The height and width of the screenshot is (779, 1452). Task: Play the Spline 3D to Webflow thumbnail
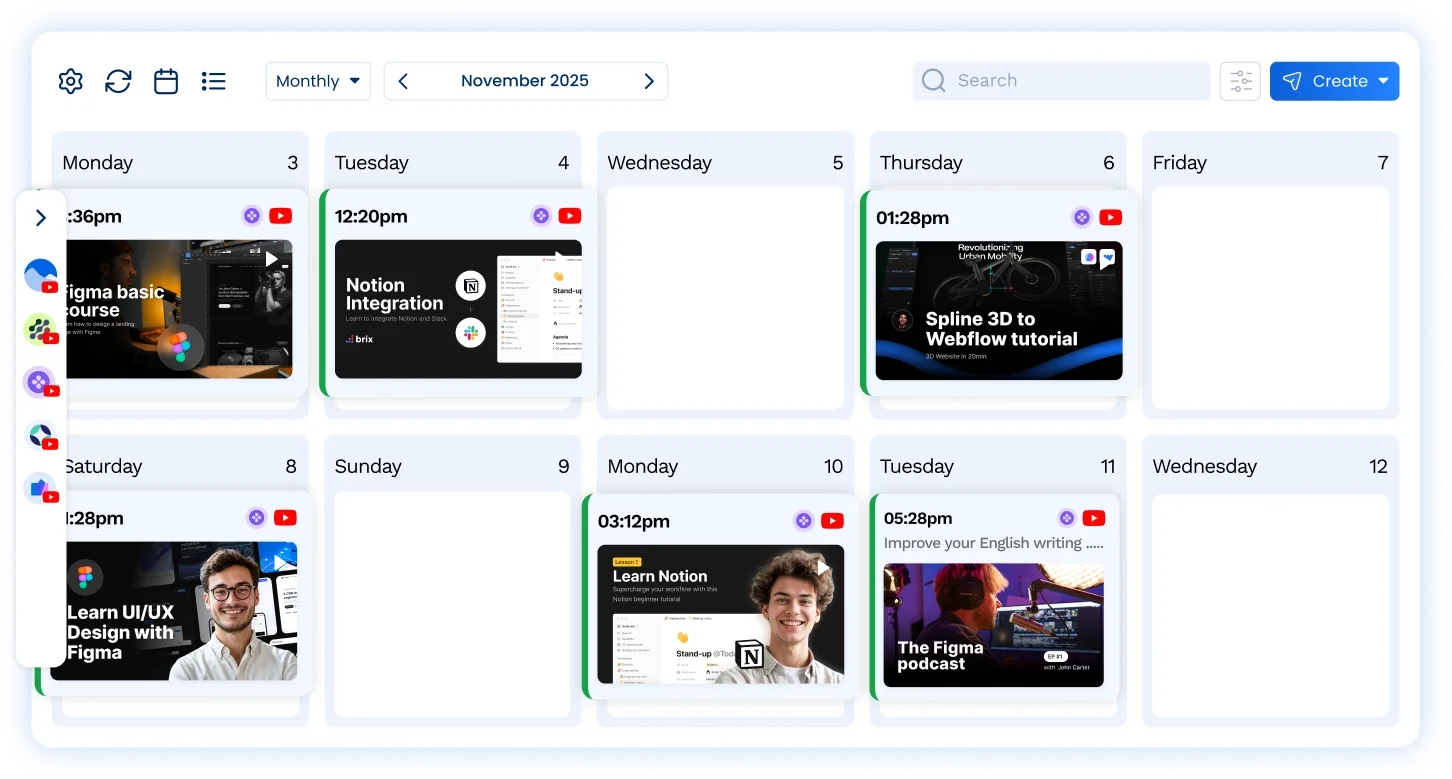tap(998, 311)
